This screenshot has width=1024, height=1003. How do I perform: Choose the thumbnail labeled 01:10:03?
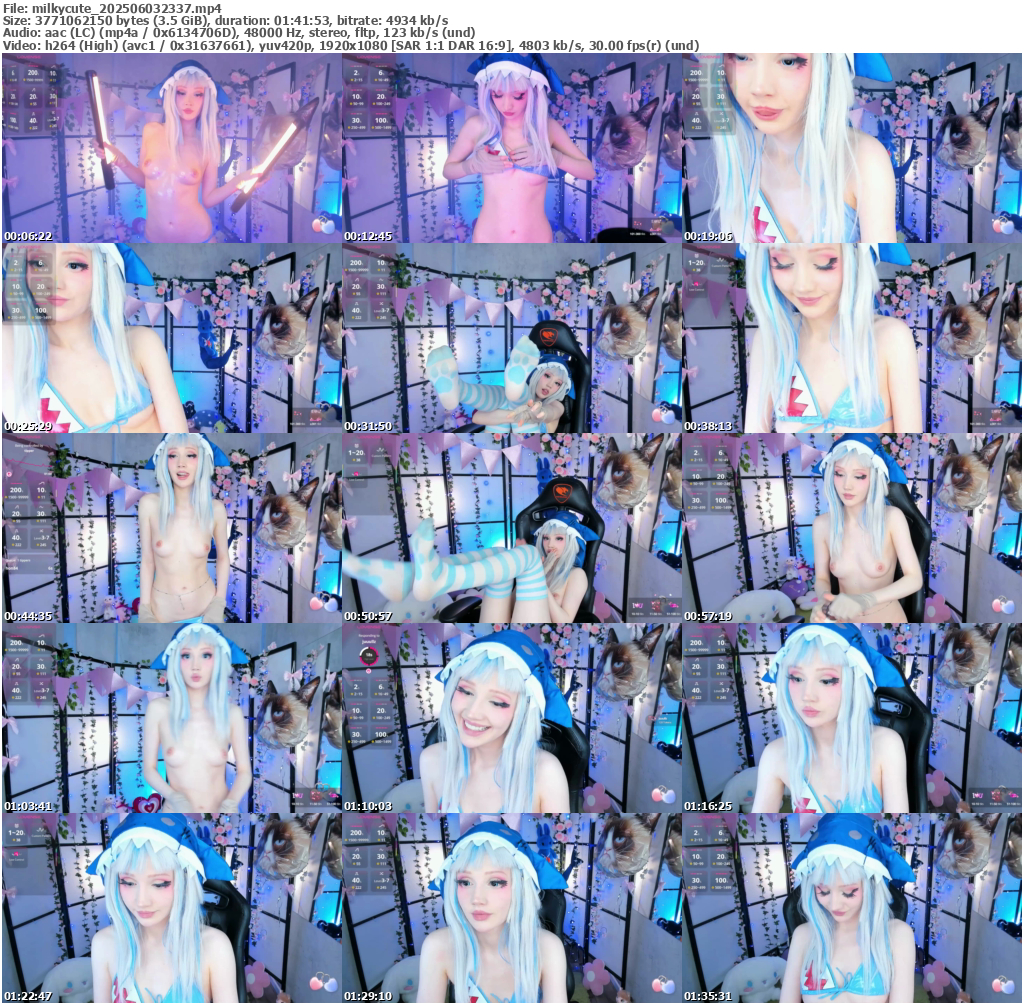pyautogui.click(x=512, y=718)
